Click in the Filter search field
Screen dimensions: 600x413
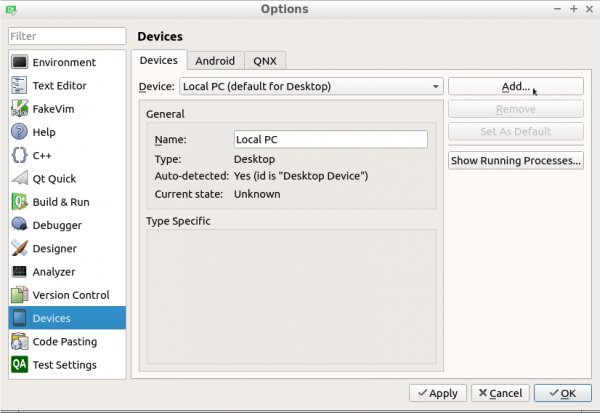tap(66, 37)
